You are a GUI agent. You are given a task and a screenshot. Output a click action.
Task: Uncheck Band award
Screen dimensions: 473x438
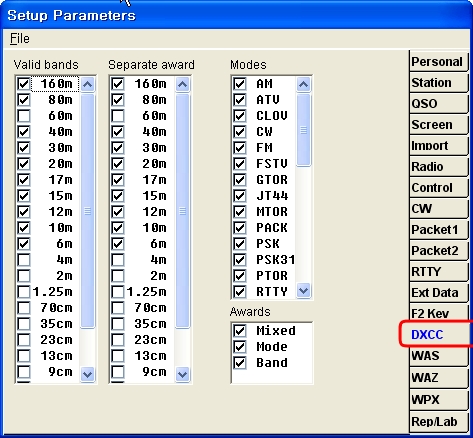click(240, 363)
